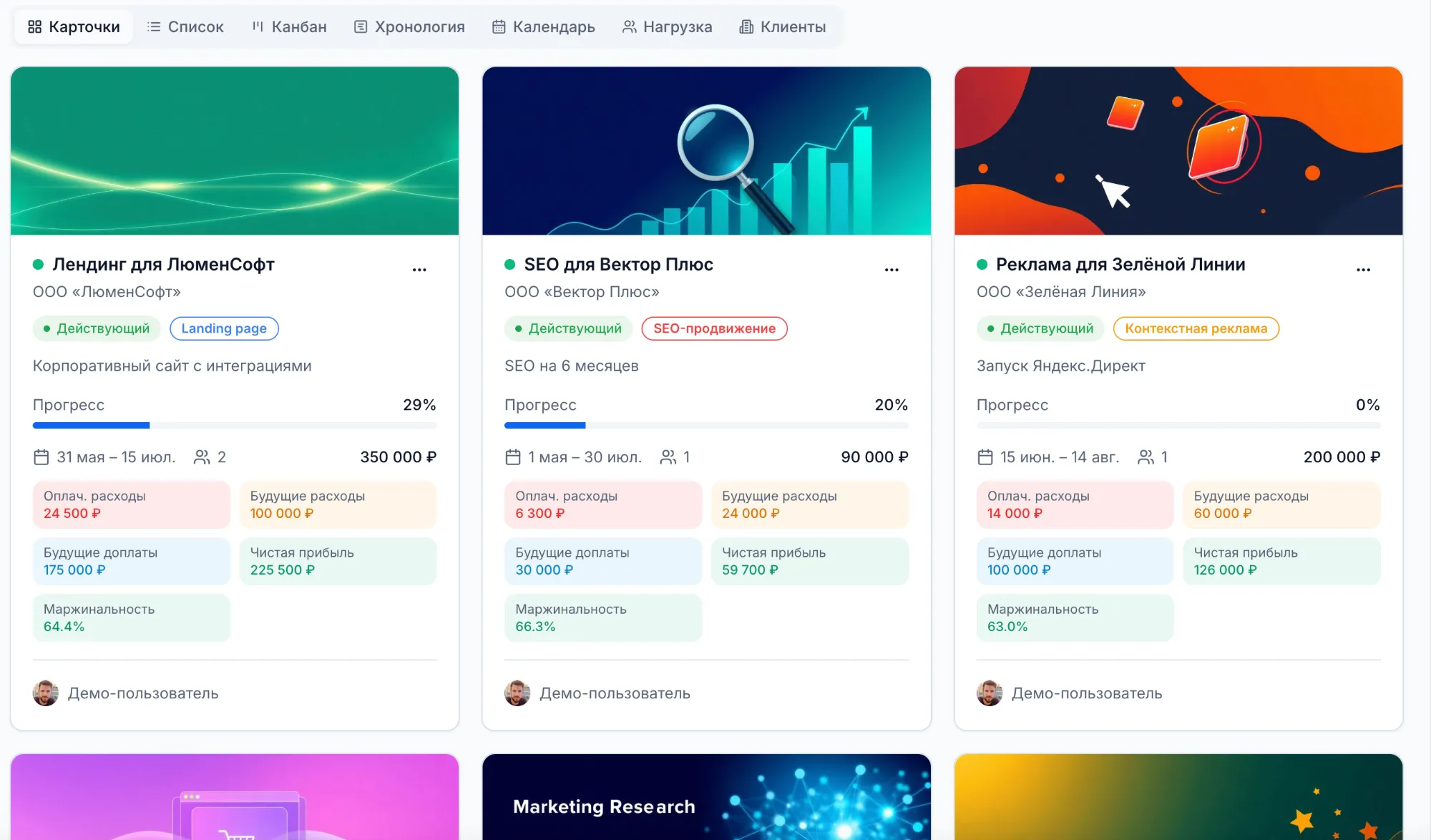Click the budget amount 200 000 ₽
This screenshot has height=840, width=1431.
[1342, 457]
